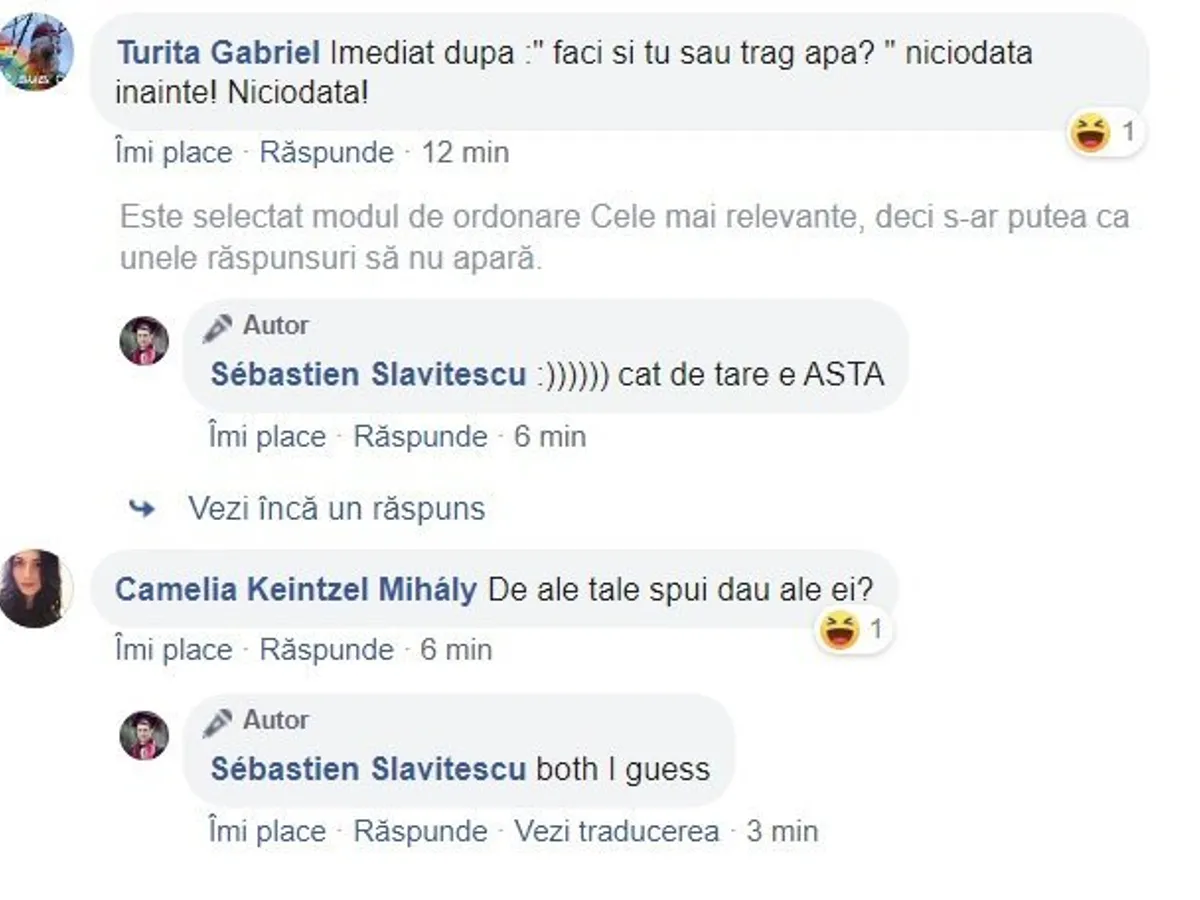Click the laughing reaction on Turita's comment
1200x900 pixels.
point(1091,132)
